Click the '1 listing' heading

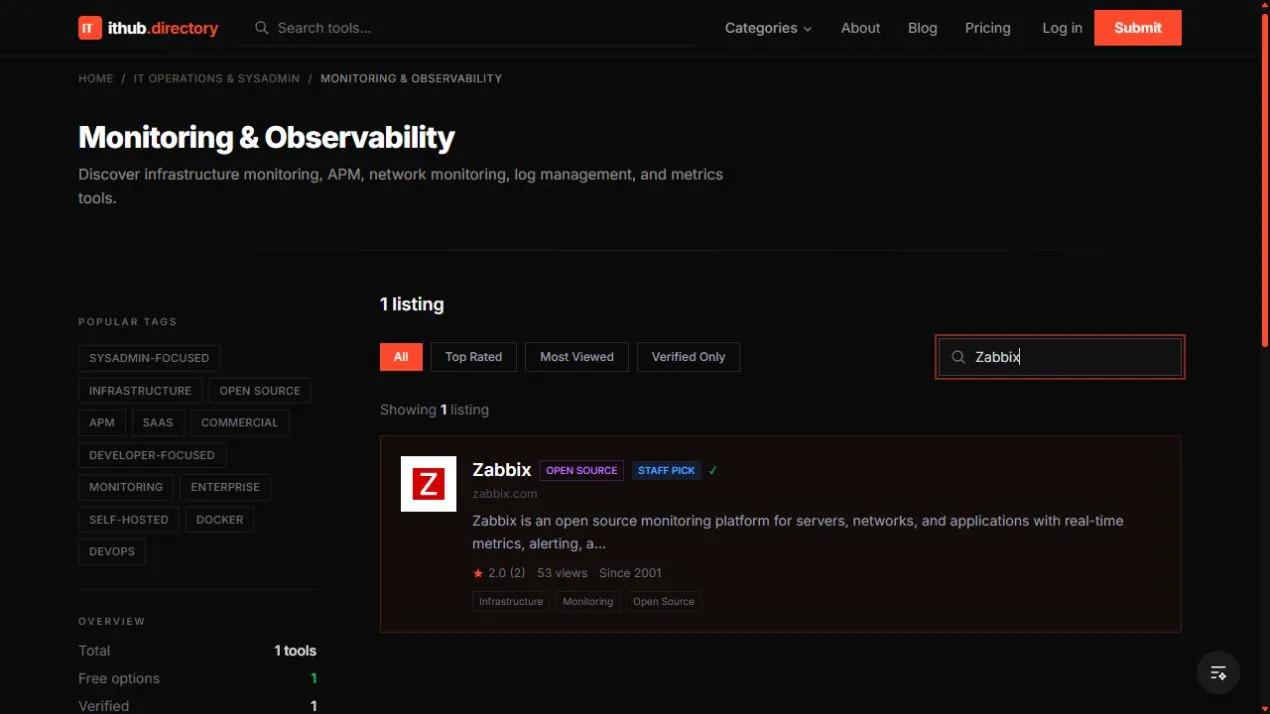pos(412,304)
